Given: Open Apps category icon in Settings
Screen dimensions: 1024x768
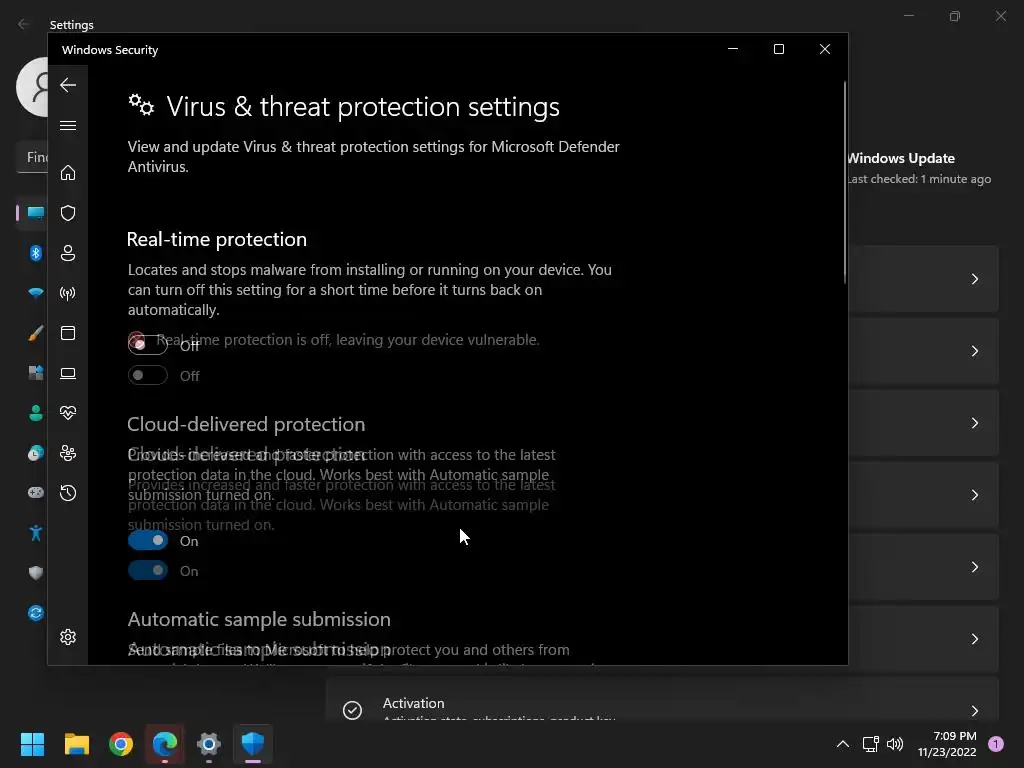Looking at the screenshot, I should [36, 372].
